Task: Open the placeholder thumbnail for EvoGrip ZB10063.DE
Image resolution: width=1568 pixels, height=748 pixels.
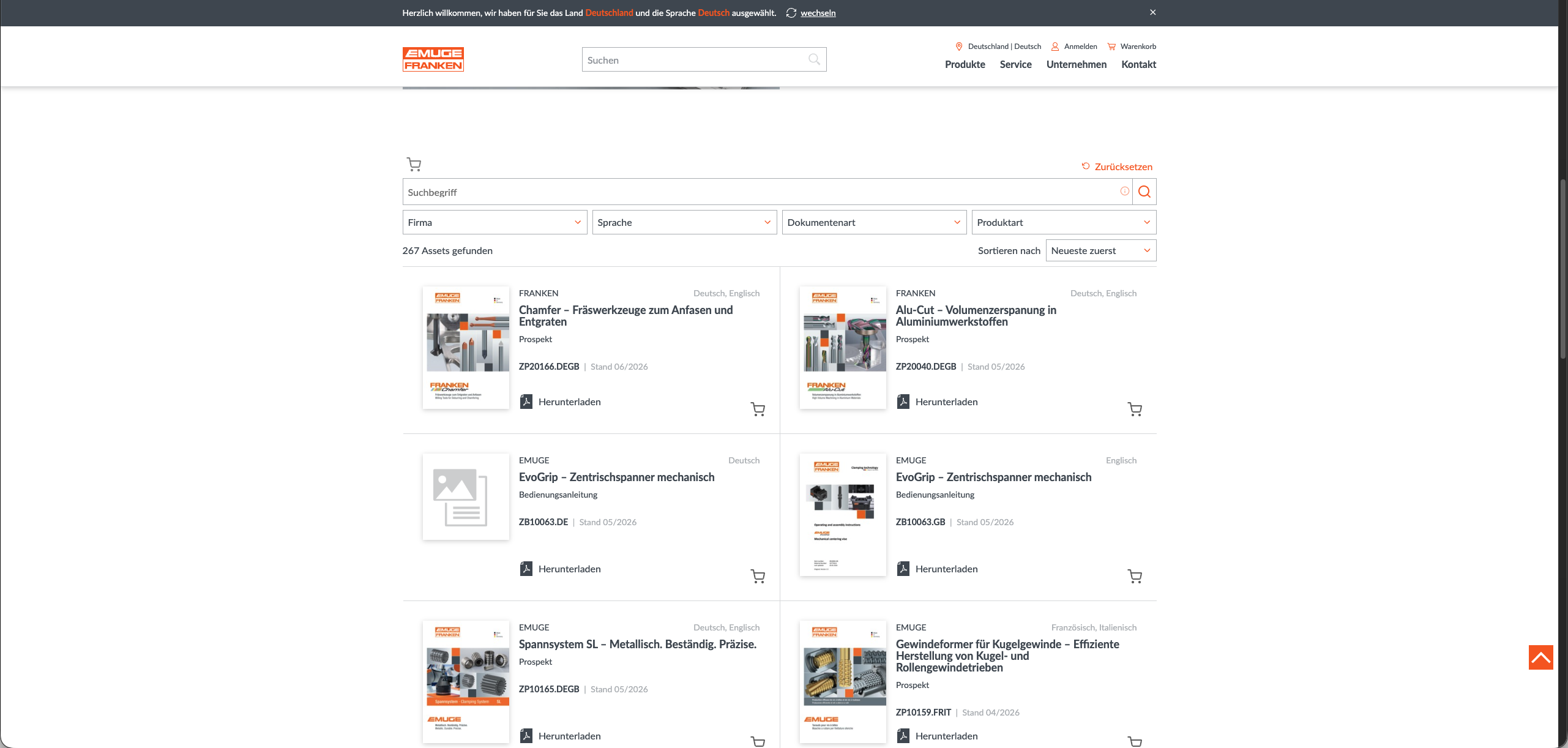Action: [466, 496]
